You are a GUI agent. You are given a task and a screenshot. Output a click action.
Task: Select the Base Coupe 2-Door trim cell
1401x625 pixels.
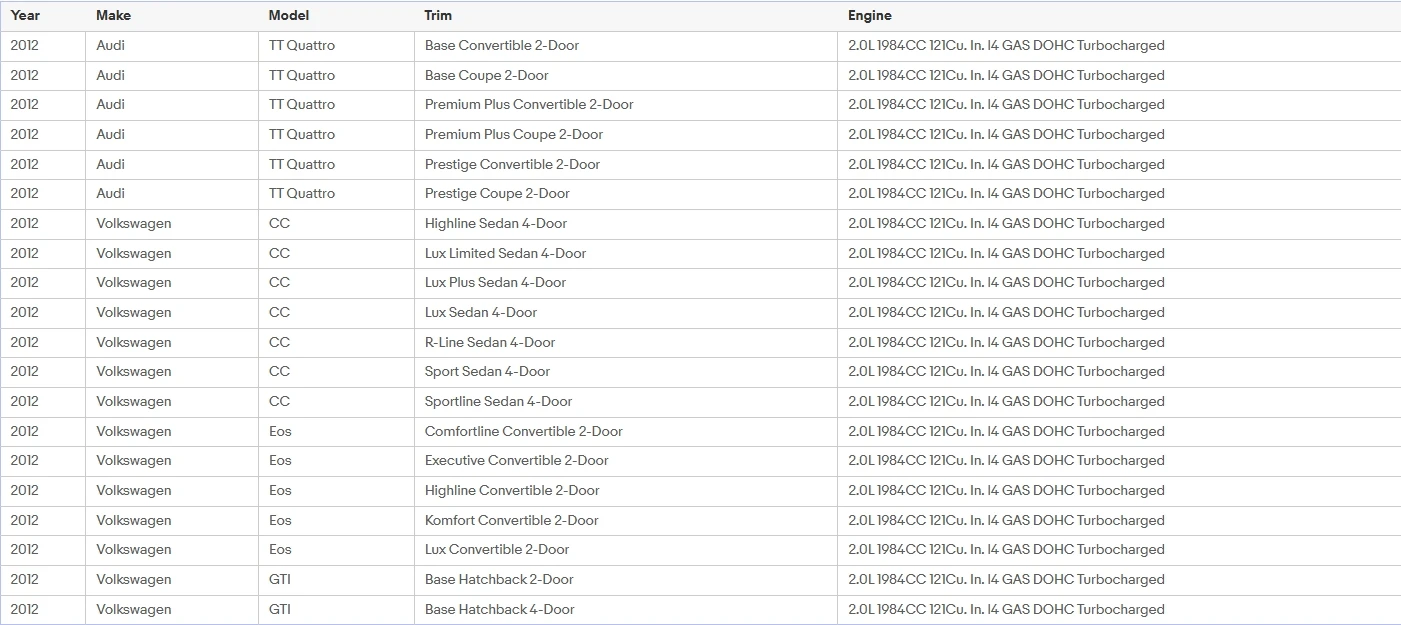point(626,76)
